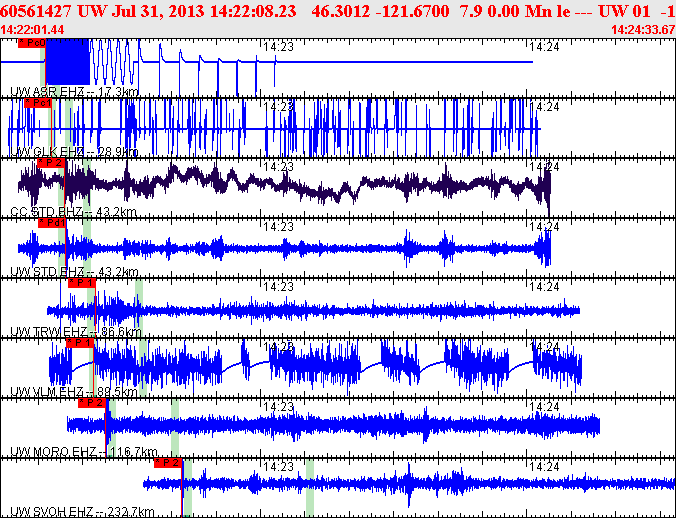Click the 14:24 time marker on ASR trace
The image size is (676, 518).
pyautogui.click(x=542, y=46)
